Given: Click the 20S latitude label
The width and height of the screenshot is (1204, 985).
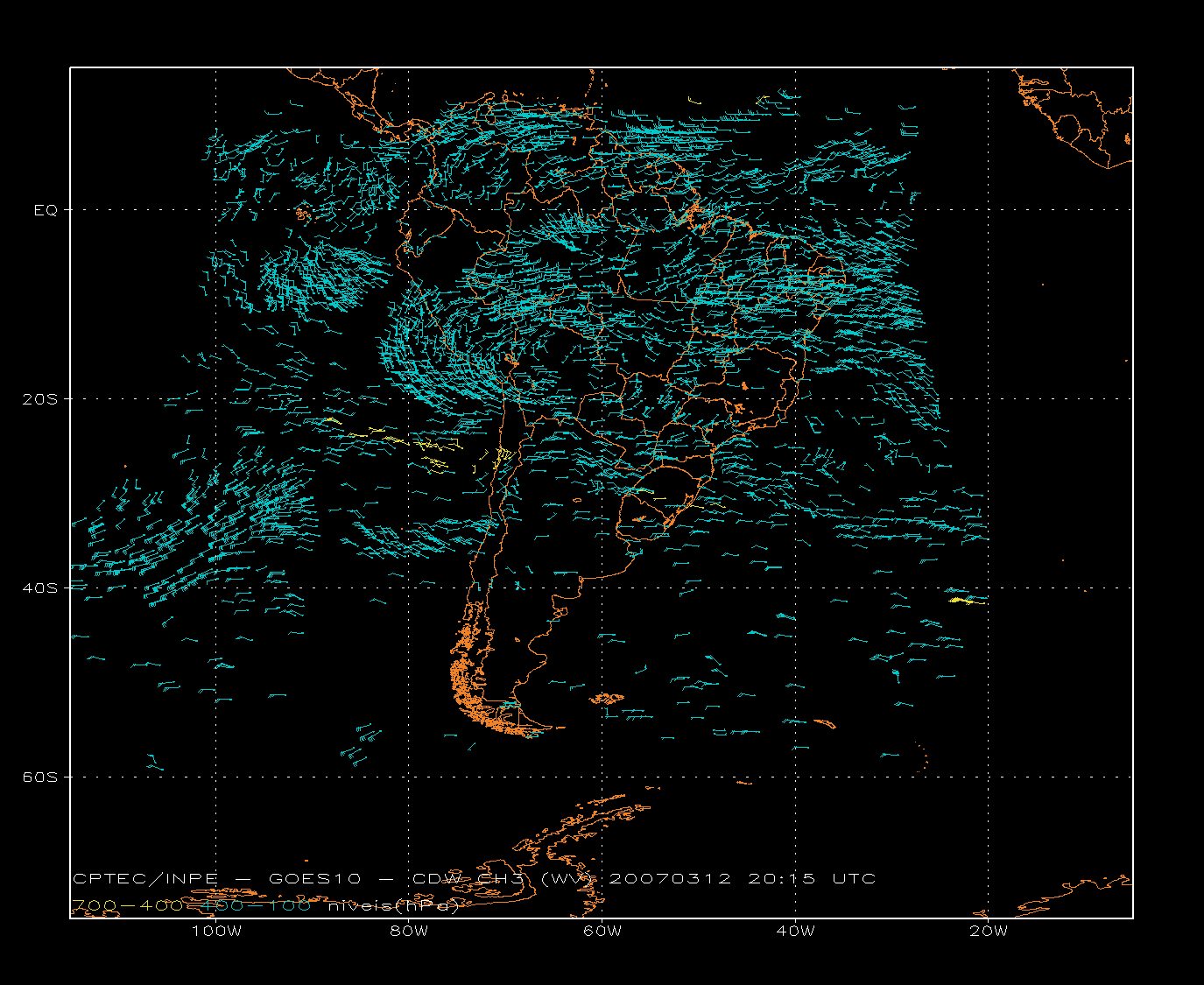Looking at the screenshot, I should (x=39, y=399).
